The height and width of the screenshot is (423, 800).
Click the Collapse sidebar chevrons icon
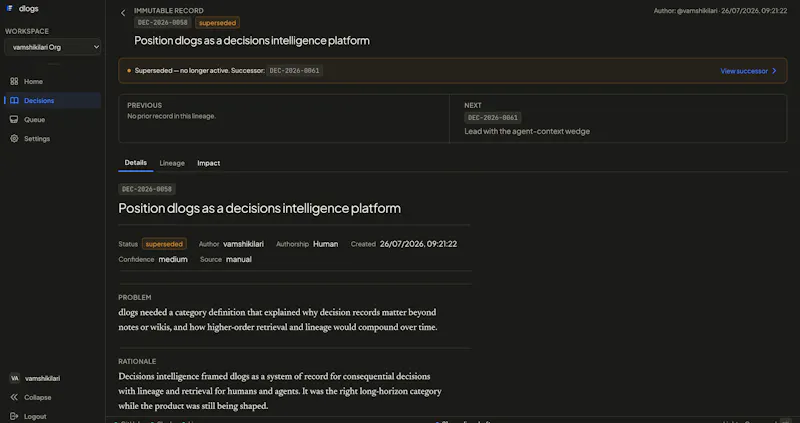(14, 397)
